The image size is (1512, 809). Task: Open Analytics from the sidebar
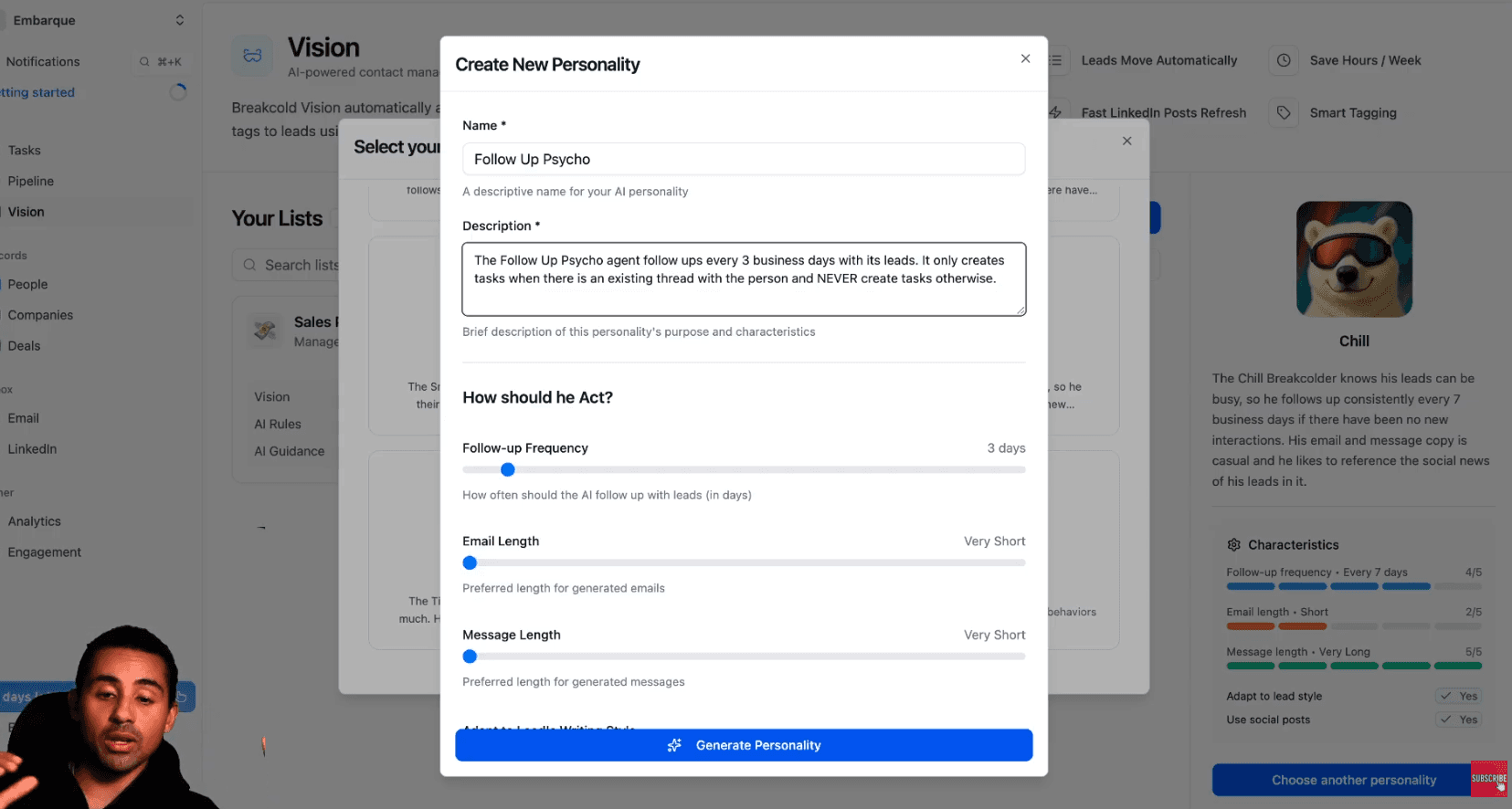click(34, 521)
